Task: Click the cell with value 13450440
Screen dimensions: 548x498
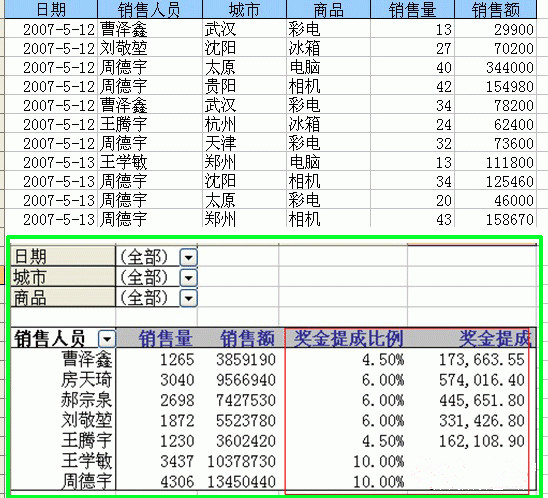Action: [x=242, y=482]
